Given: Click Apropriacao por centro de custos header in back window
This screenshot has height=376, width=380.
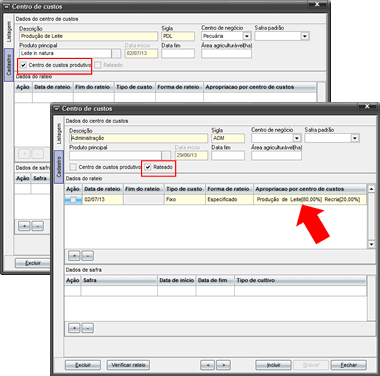Looking at the screenshot, I should (x=259, y=87).
